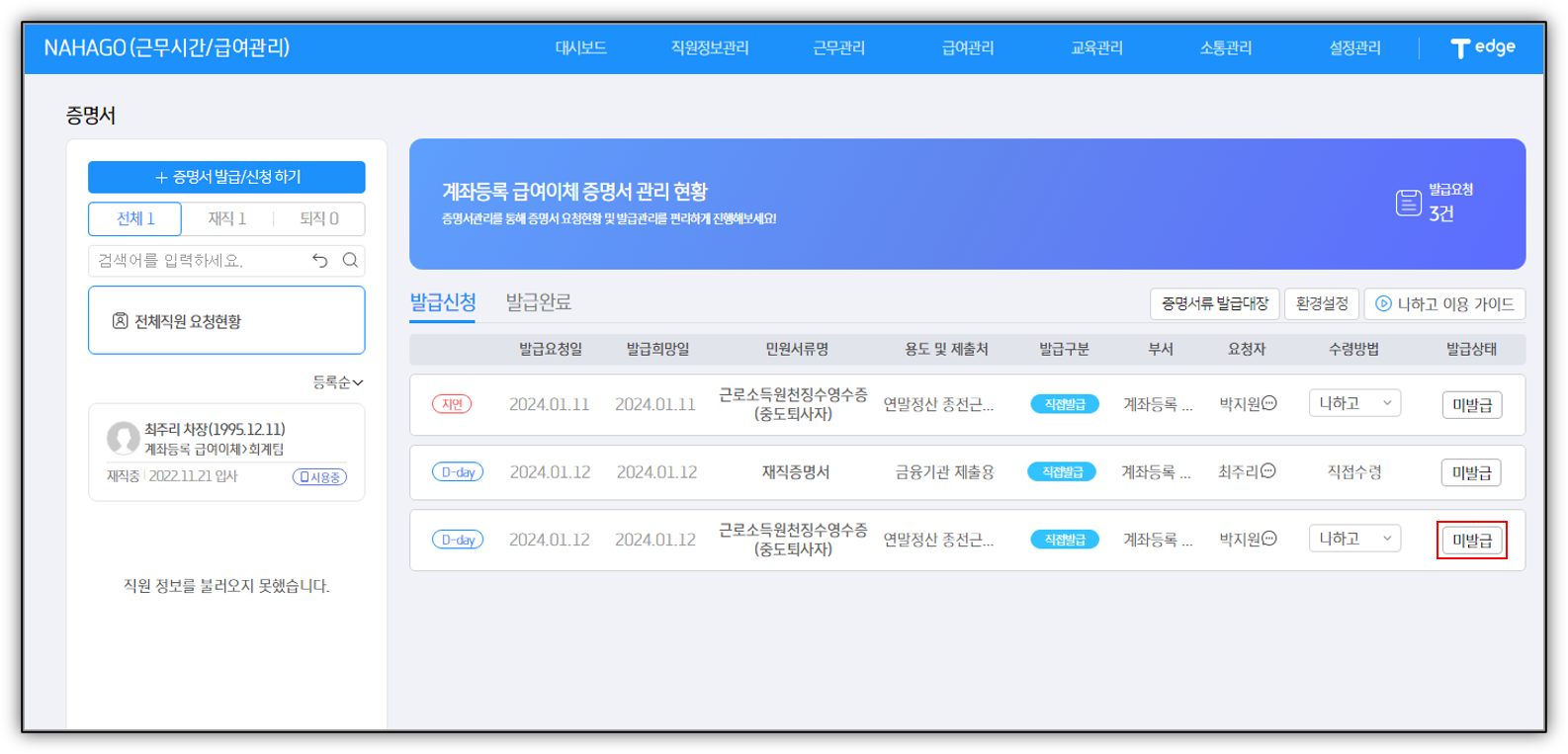The width and height of the screenshot is (1568, 754).
Task: Open the 직원정보관리 menu
Action: 709,47
